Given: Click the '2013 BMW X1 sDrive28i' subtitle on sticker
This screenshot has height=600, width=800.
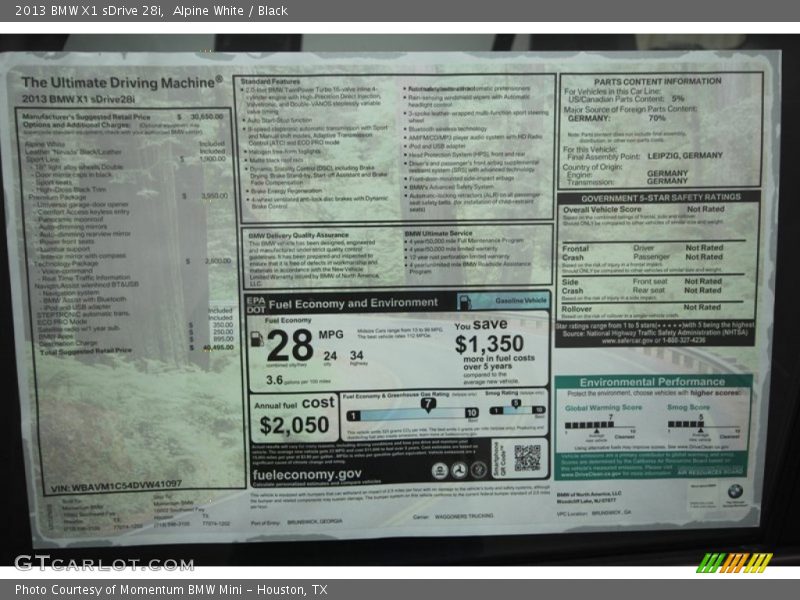Looking at the screenshot, I should click(x=78, y=99).
